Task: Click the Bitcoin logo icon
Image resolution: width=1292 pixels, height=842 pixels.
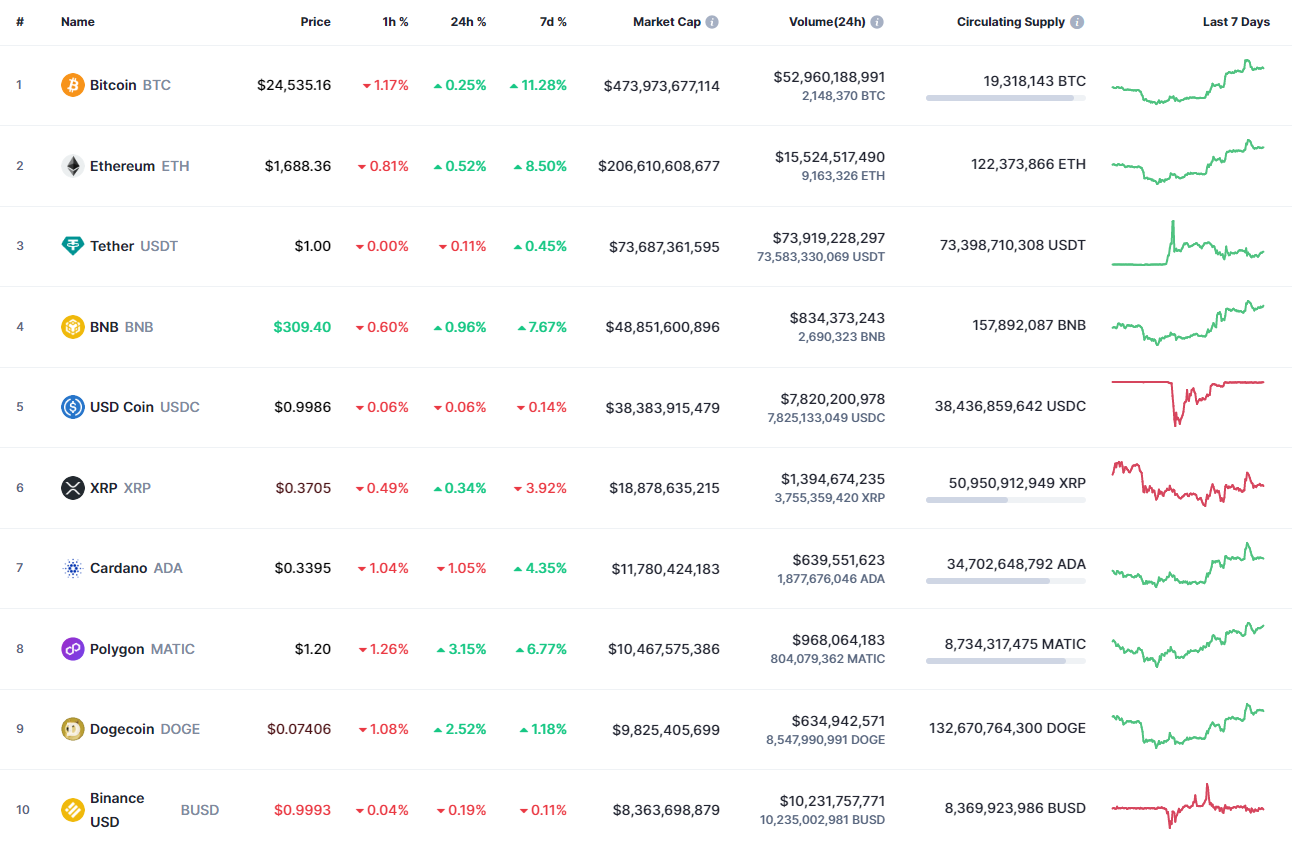Action: 72,85
